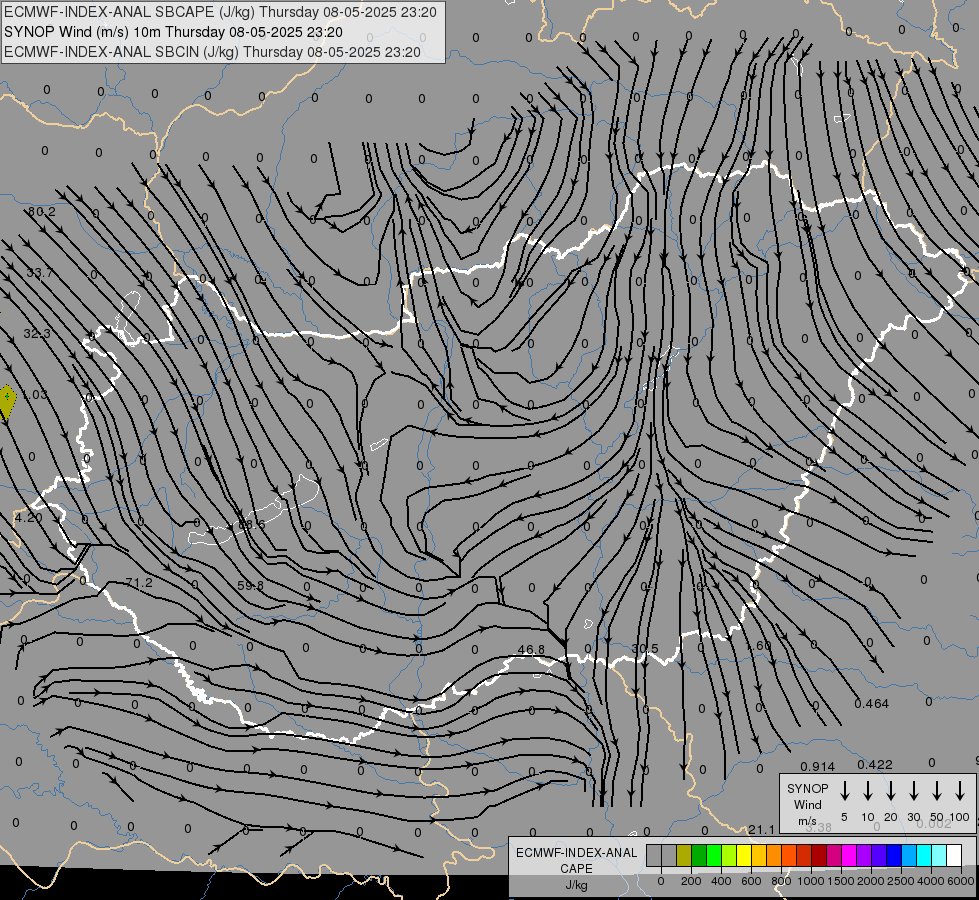Pick the lime swatch right of the 400 tick

pyautogui.click(x=729, y=855)
